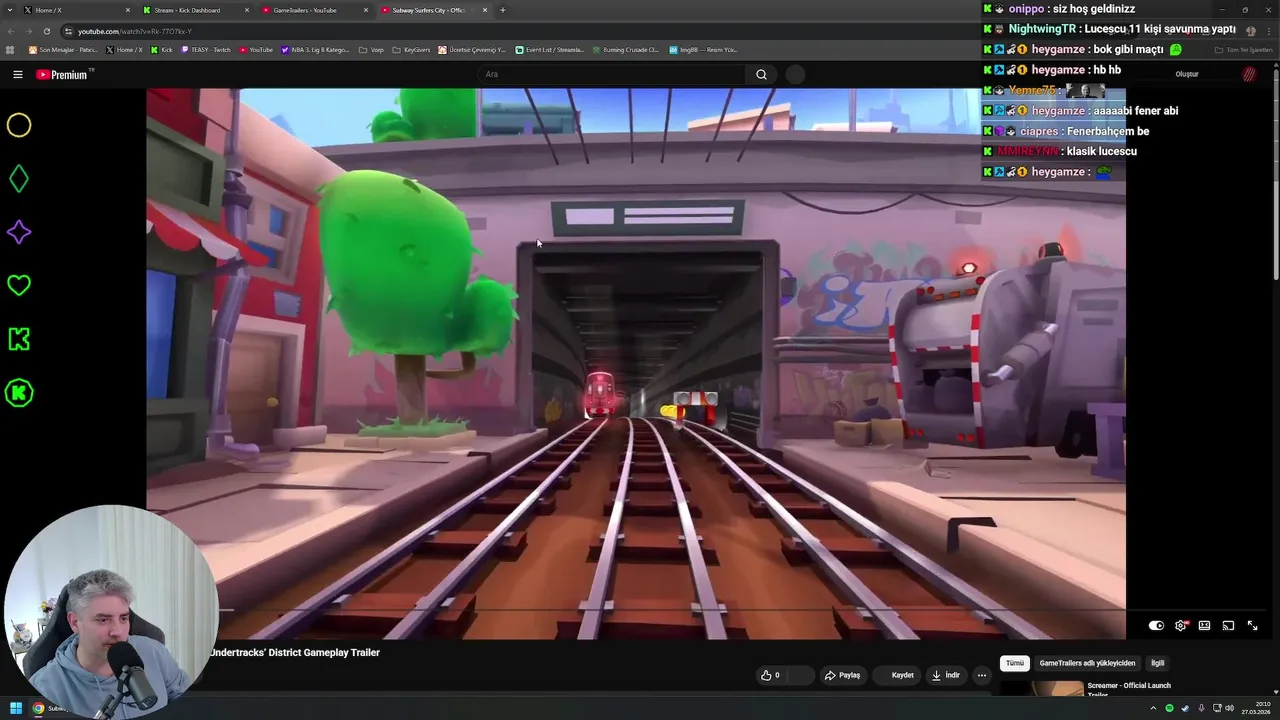Click the green Kick K logo icon
This screenshot has height=720, width=1280.
coord(19,339)
